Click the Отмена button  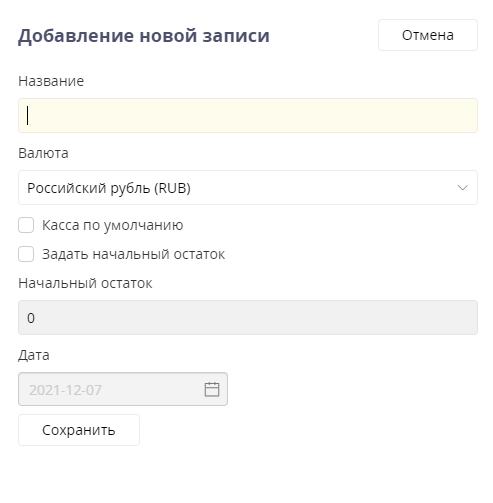pos(427,35)
